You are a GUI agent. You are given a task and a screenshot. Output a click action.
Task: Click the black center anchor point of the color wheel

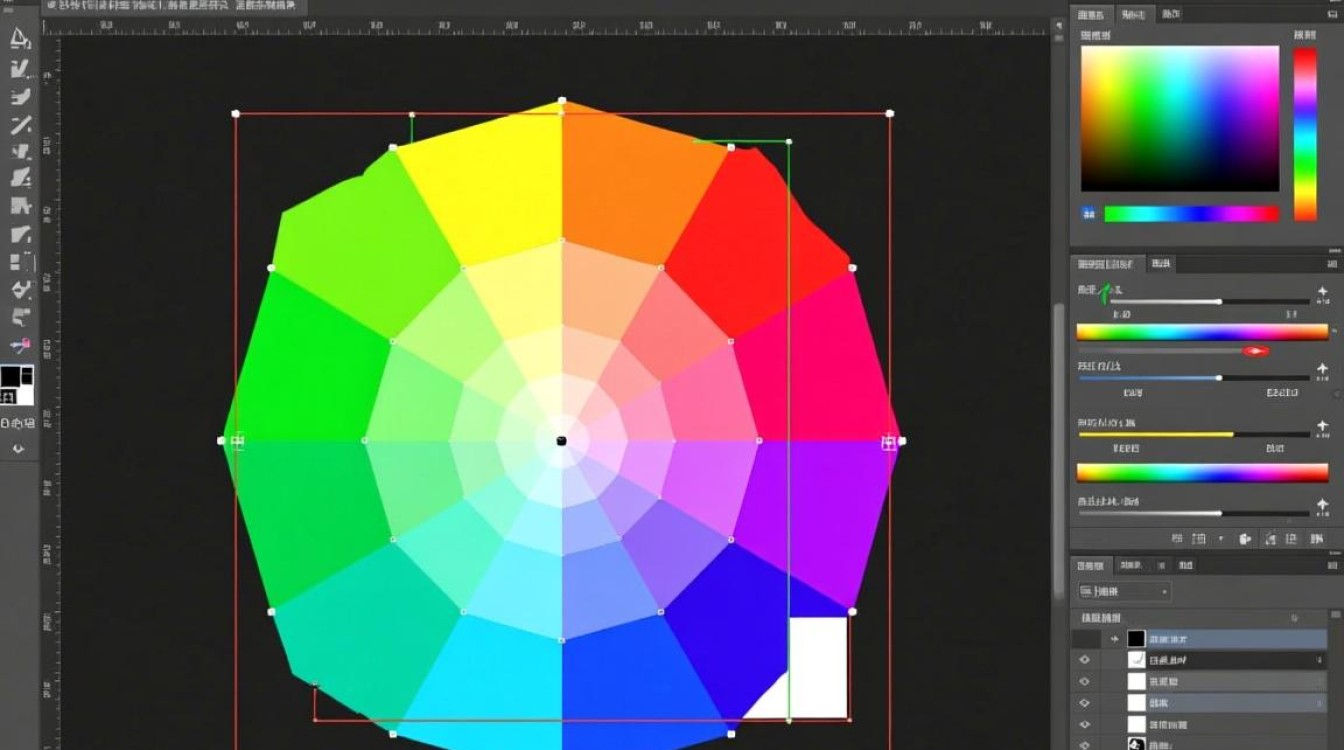pyautogui.click(x=561, y=441)
